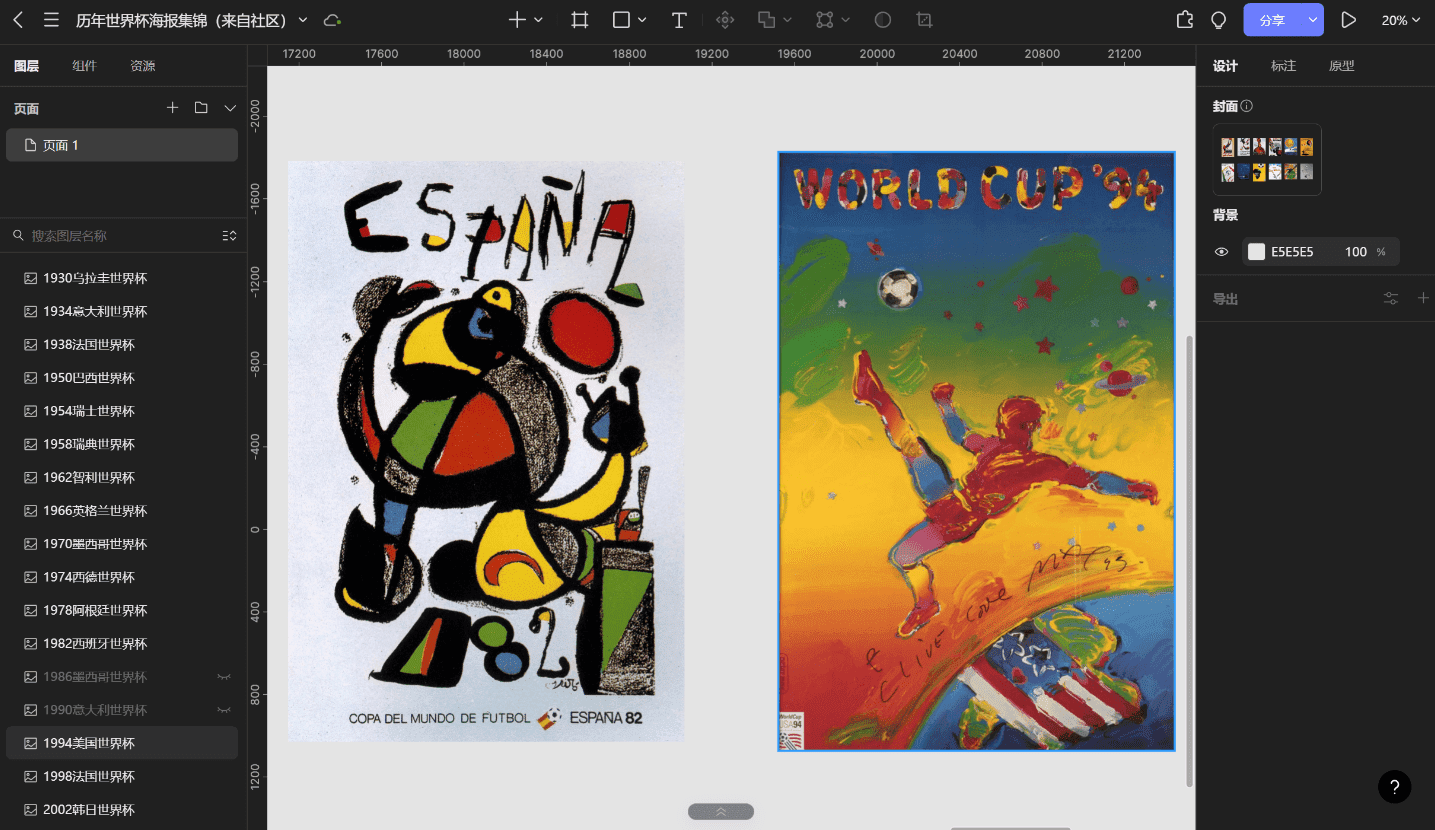Click the cloud sync status icon
This screenshot has height=830, width=1435.
[332, 20]
